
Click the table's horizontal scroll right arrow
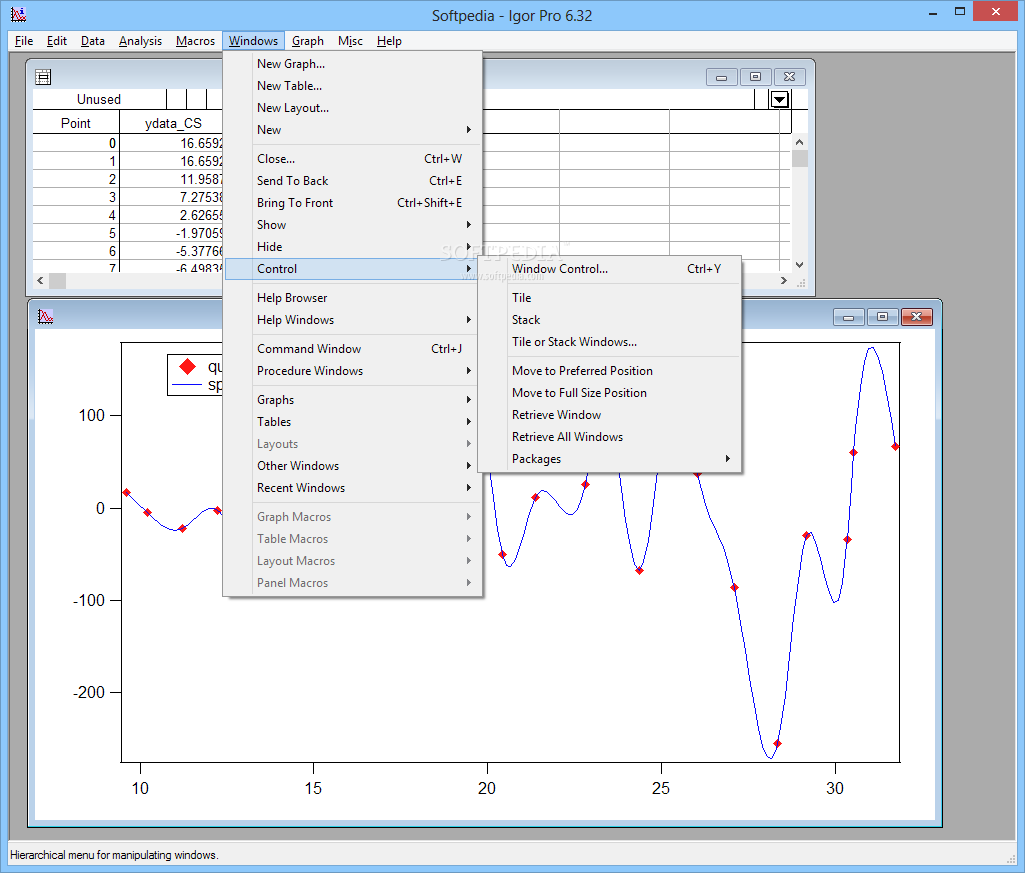pyautogui.click(x=784, y=281)
